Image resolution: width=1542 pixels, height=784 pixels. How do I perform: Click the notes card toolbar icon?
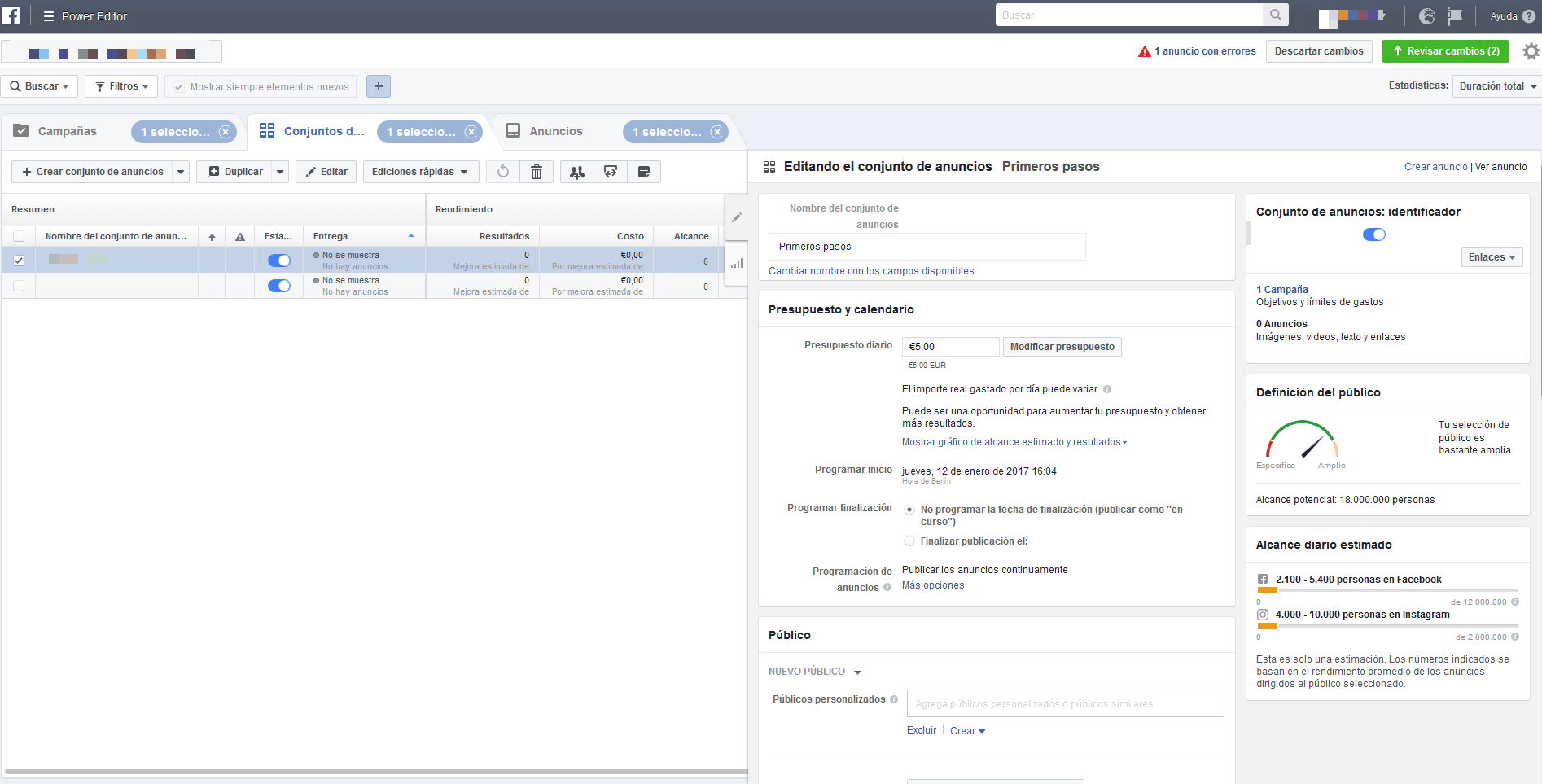(644, 172)
